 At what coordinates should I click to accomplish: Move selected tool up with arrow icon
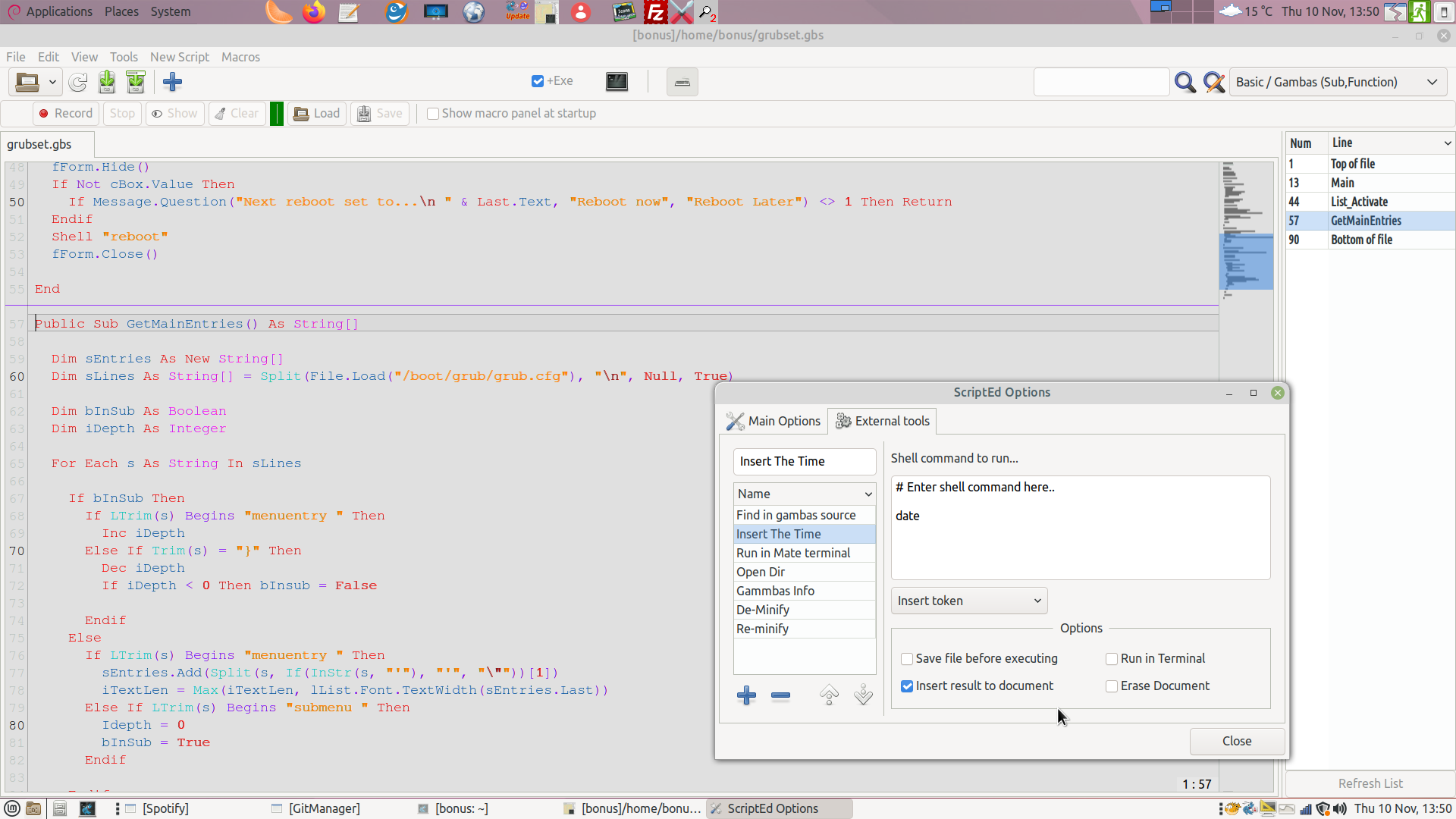(x=829, y=695)
